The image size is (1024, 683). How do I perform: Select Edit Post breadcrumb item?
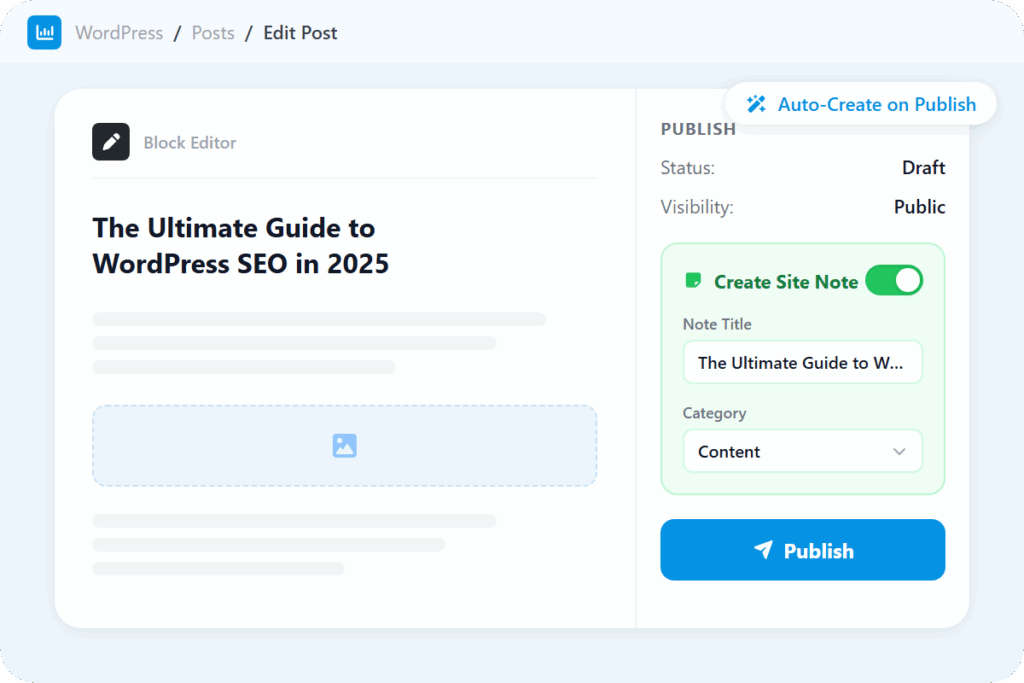(300, 33)
